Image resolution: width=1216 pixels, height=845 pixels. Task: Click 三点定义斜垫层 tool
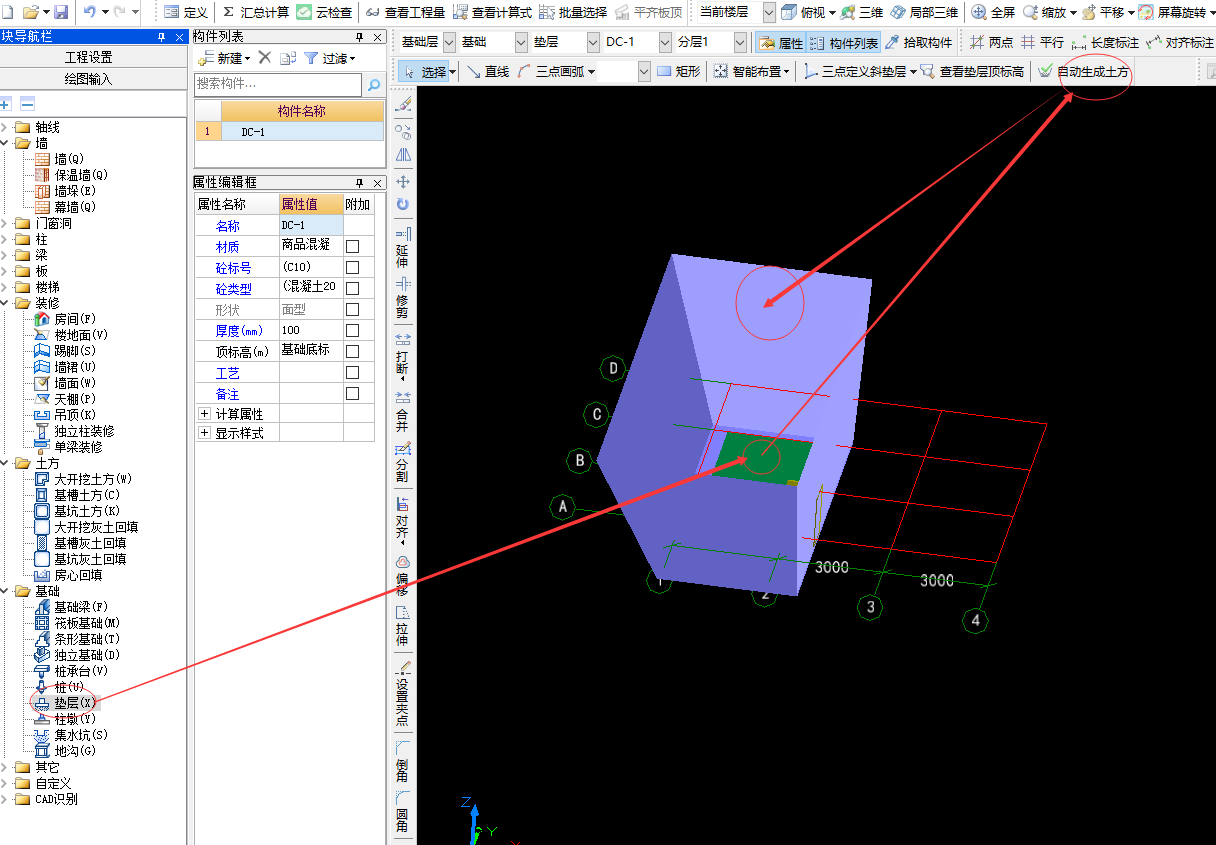pyautogui.click(x=860, y=71)
